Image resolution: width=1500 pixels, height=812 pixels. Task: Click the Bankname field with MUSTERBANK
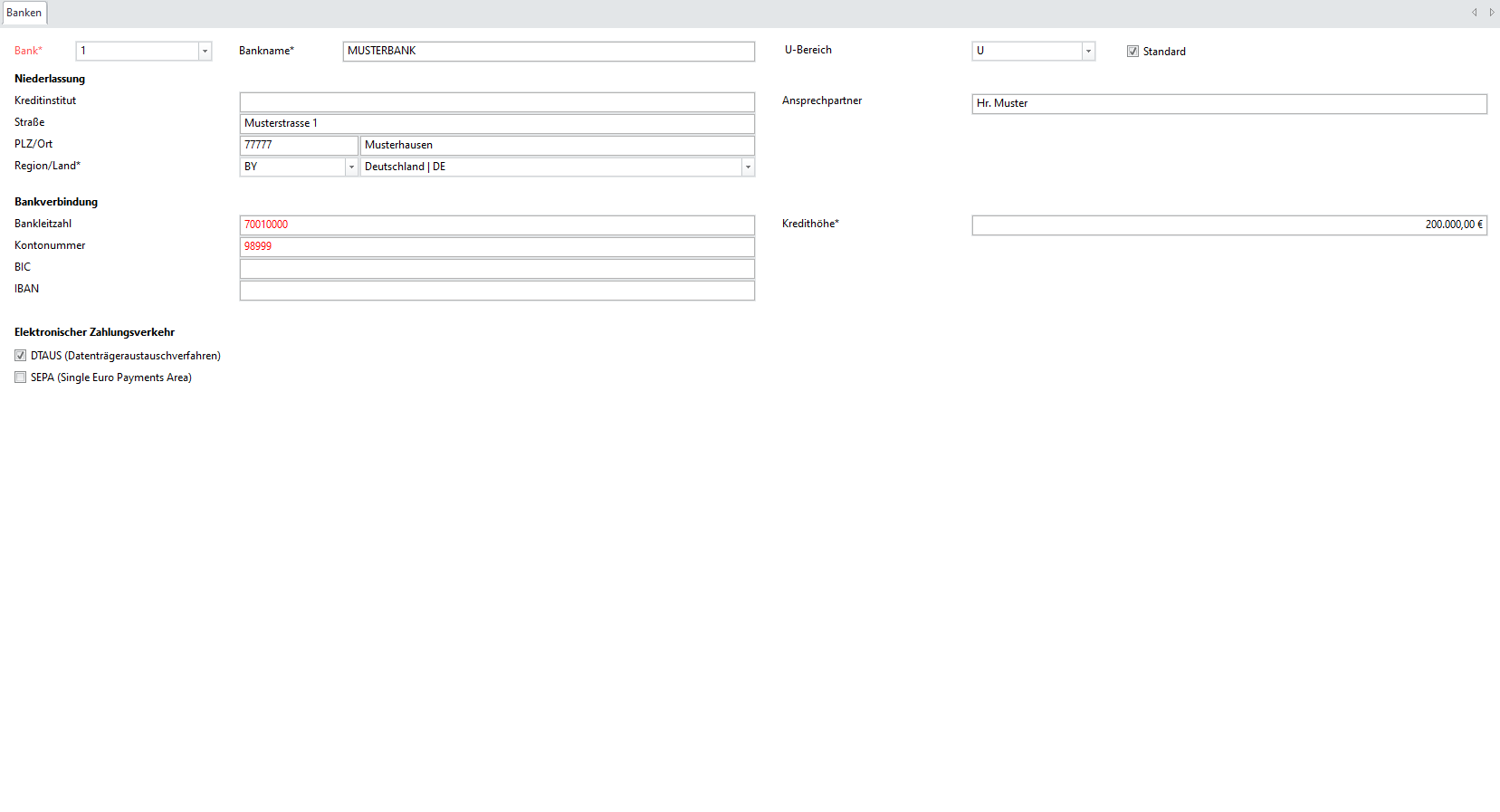(x=548, y=52)
